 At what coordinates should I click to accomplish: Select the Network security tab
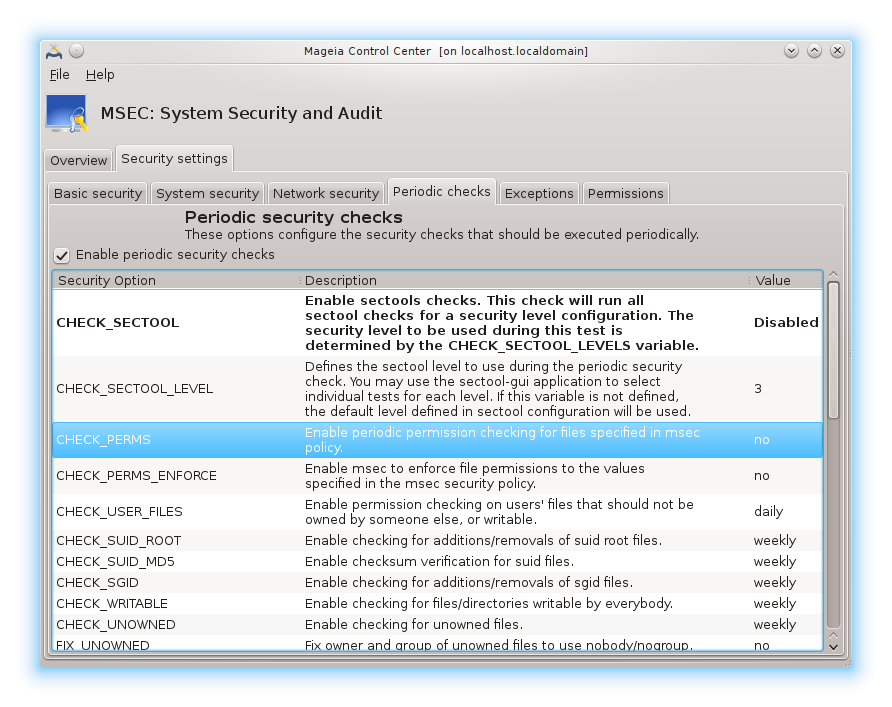pyautogui.click(x=326, y=194)
